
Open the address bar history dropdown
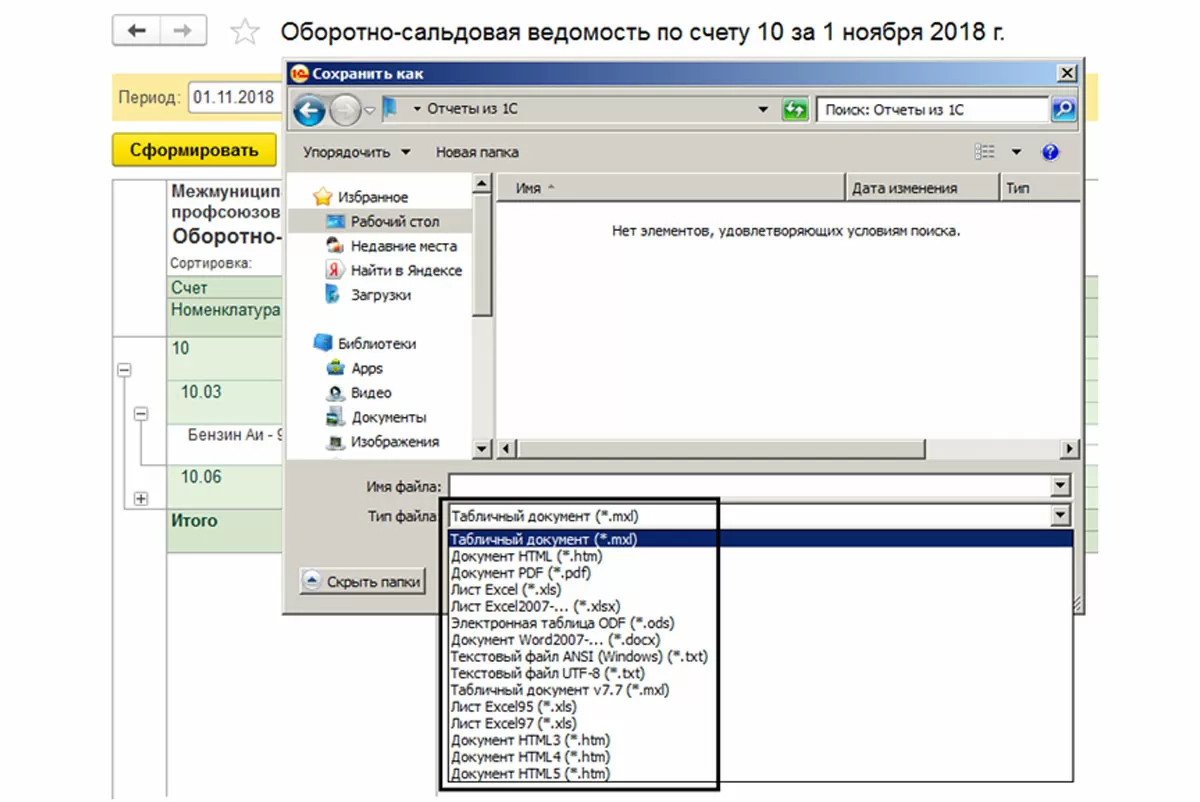pos(764,110)
